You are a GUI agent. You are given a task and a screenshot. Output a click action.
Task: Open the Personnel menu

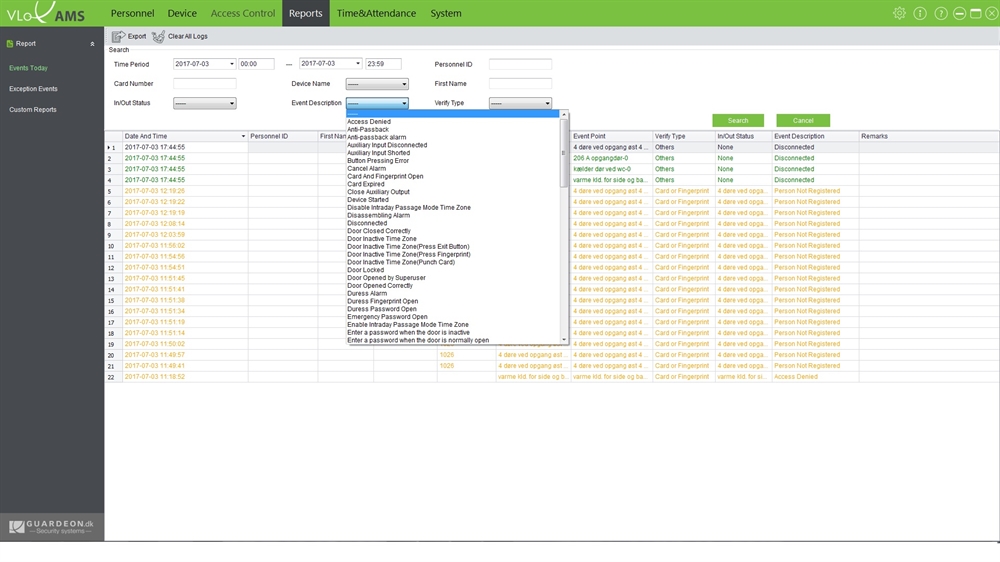coord(132,13)
